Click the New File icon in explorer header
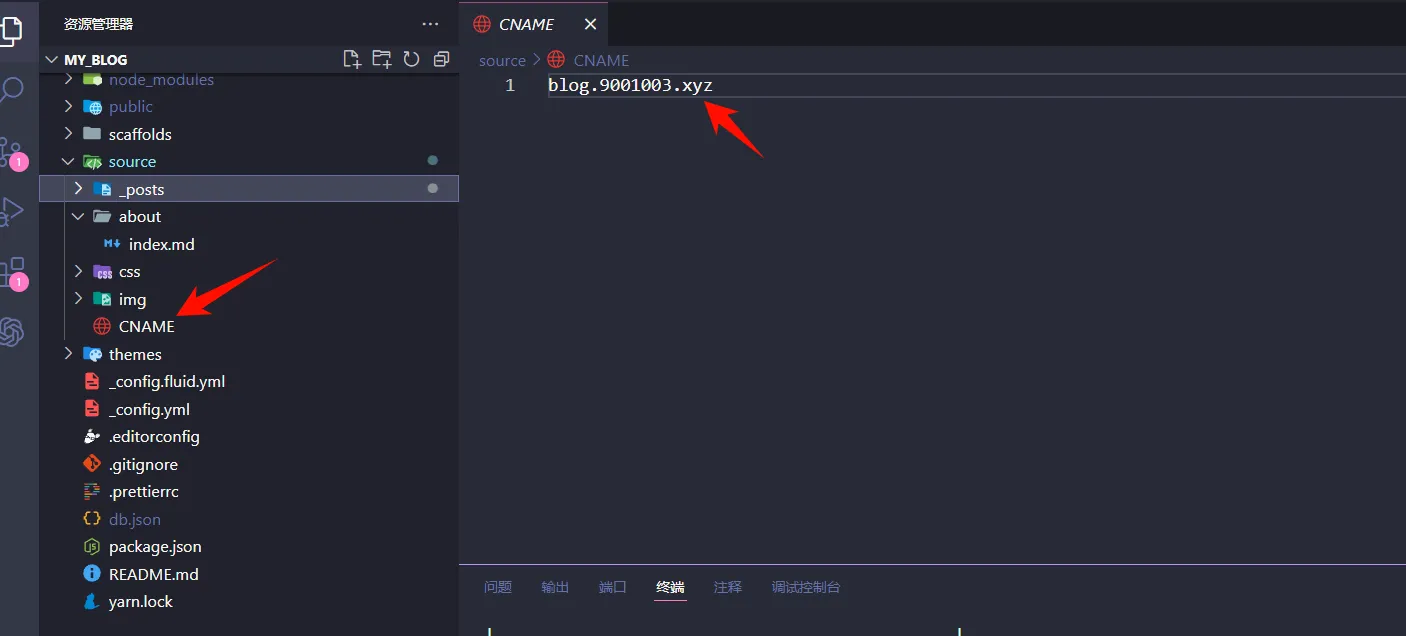 coord(352,59)
